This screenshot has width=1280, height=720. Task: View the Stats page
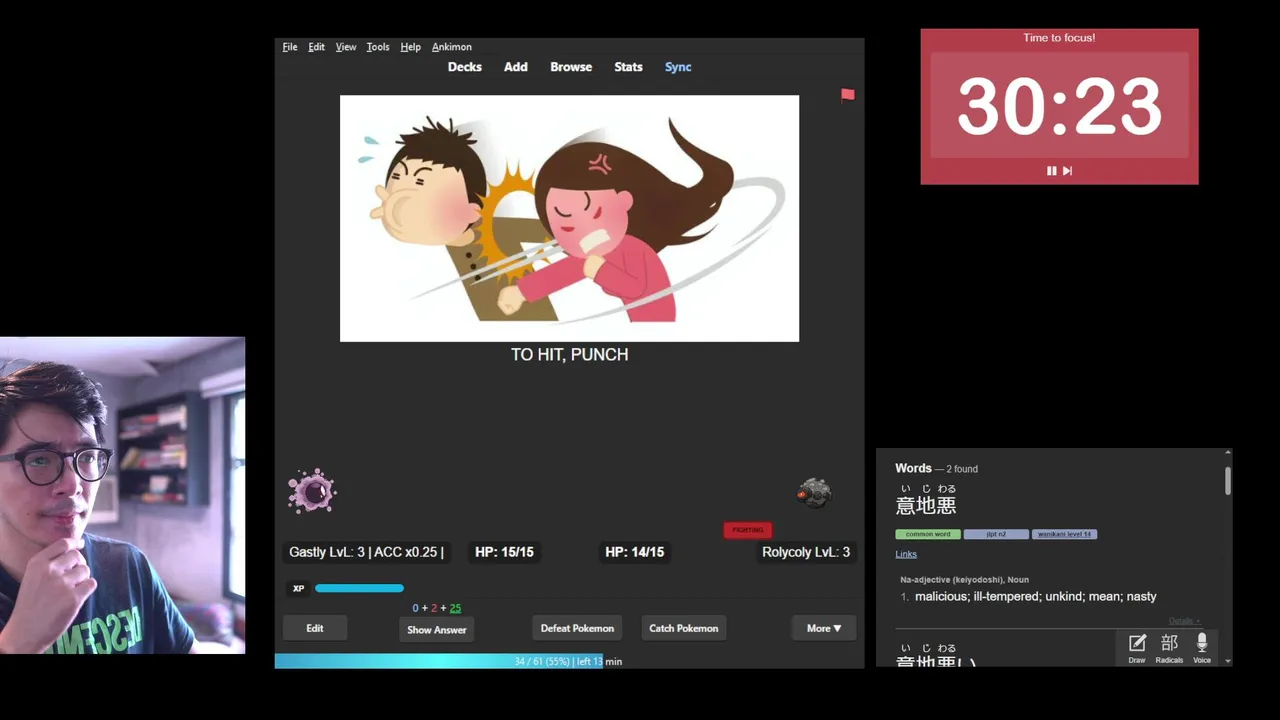[628, 67]
